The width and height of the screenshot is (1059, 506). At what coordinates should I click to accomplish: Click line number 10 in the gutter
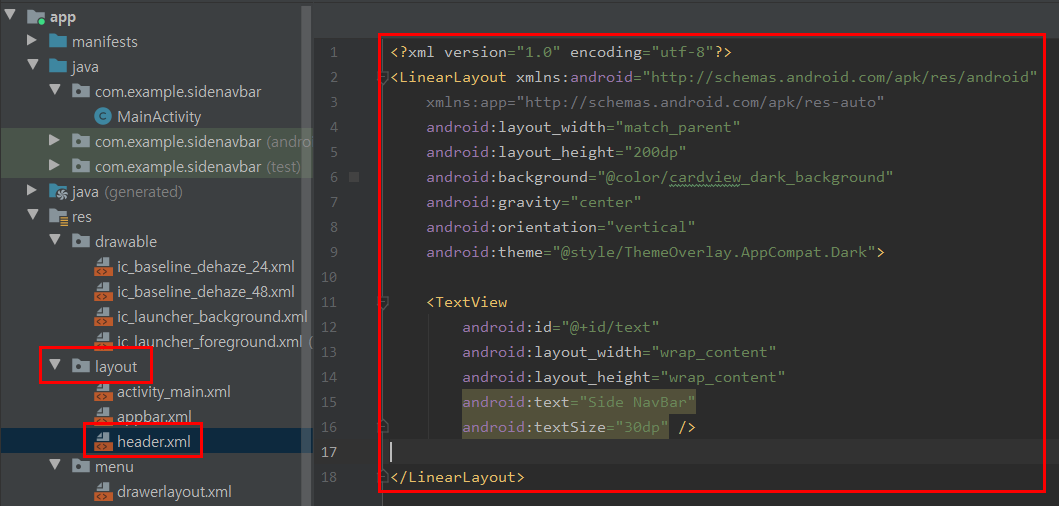coord(330,277)
